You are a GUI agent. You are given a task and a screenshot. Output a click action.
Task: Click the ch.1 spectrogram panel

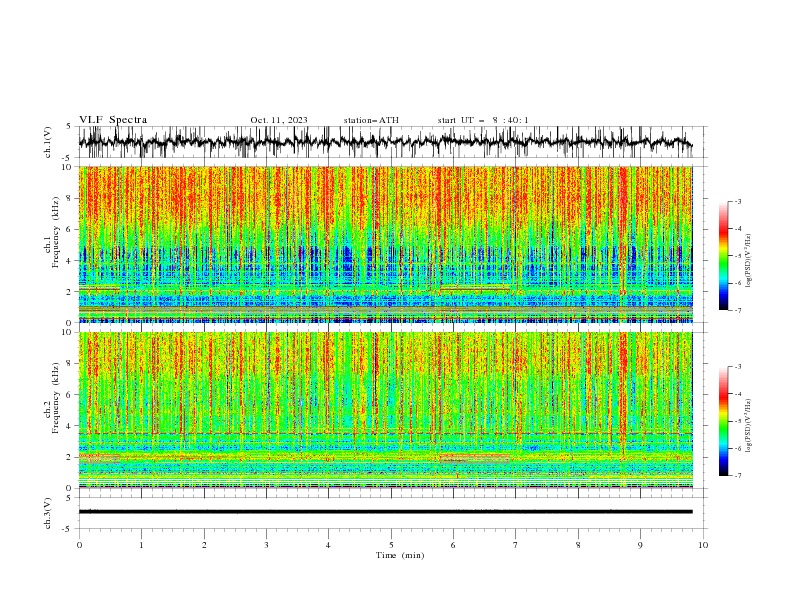385,244
